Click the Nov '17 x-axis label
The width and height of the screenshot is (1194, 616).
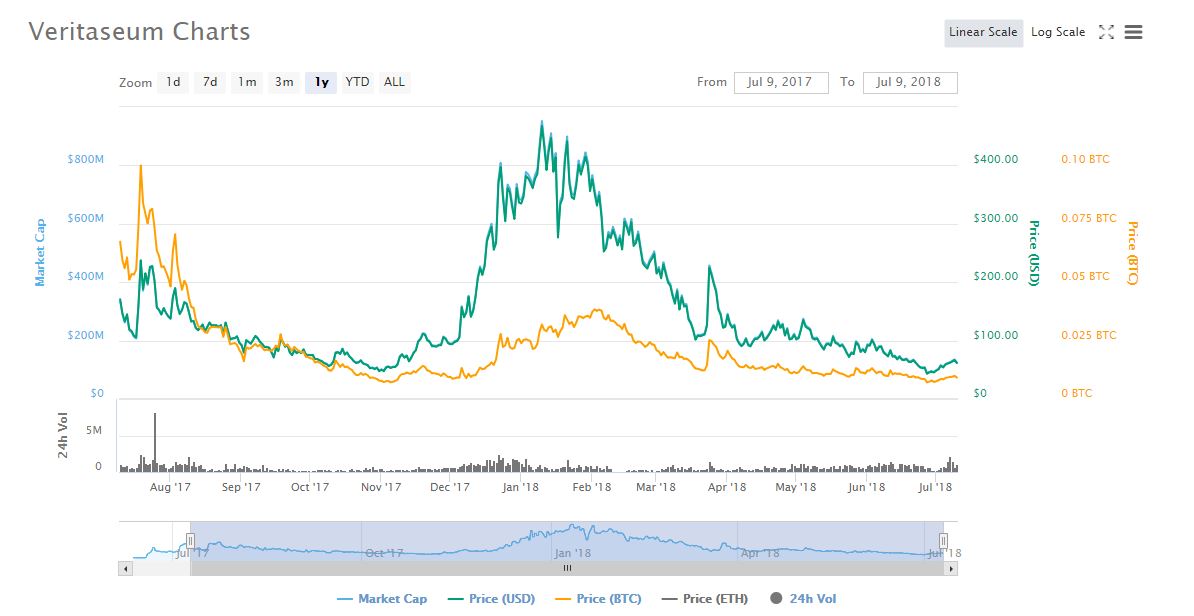click(x=381, y=487)
